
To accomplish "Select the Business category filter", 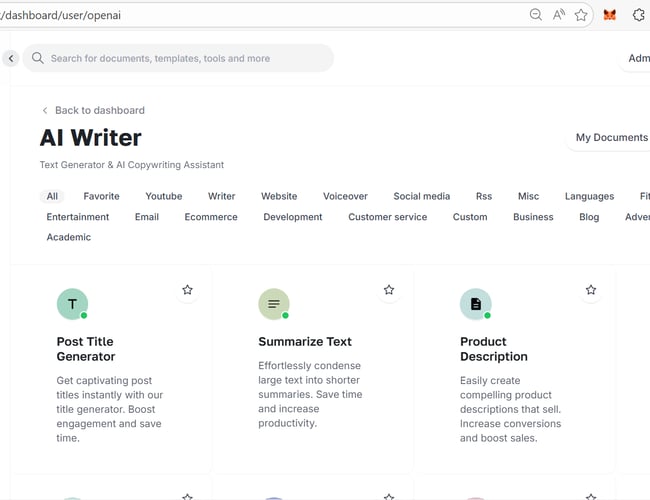I will pos(533,217).
